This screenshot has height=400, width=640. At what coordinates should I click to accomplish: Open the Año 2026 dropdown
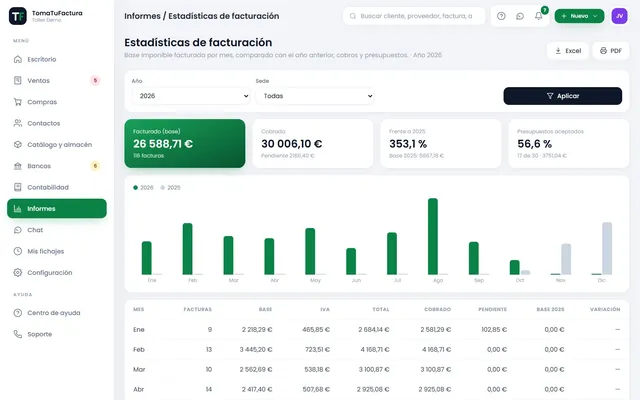191,96
